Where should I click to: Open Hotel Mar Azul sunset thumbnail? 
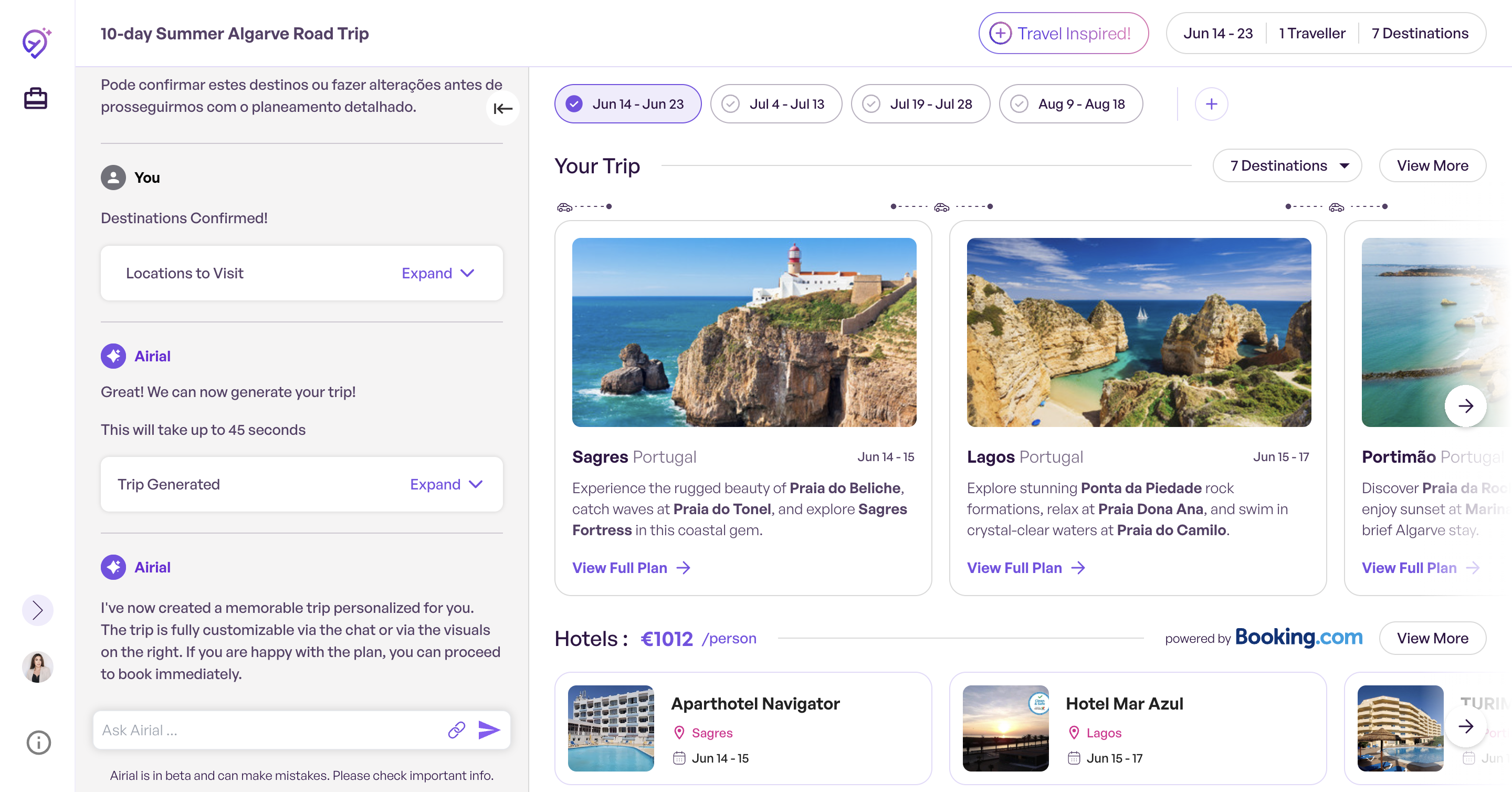click(x=1005, y=728)
